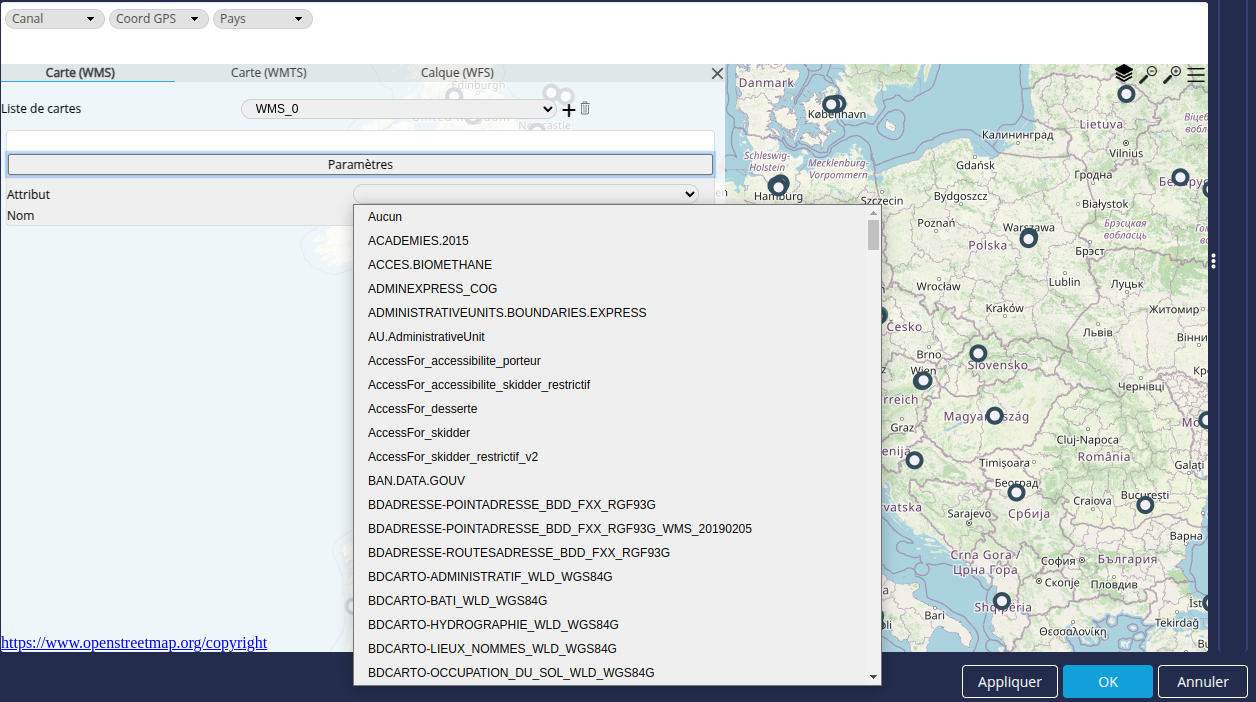Pick AccessFor_skidder_restrictif_v2 option

pyautogui.click(x=610, y=457)
